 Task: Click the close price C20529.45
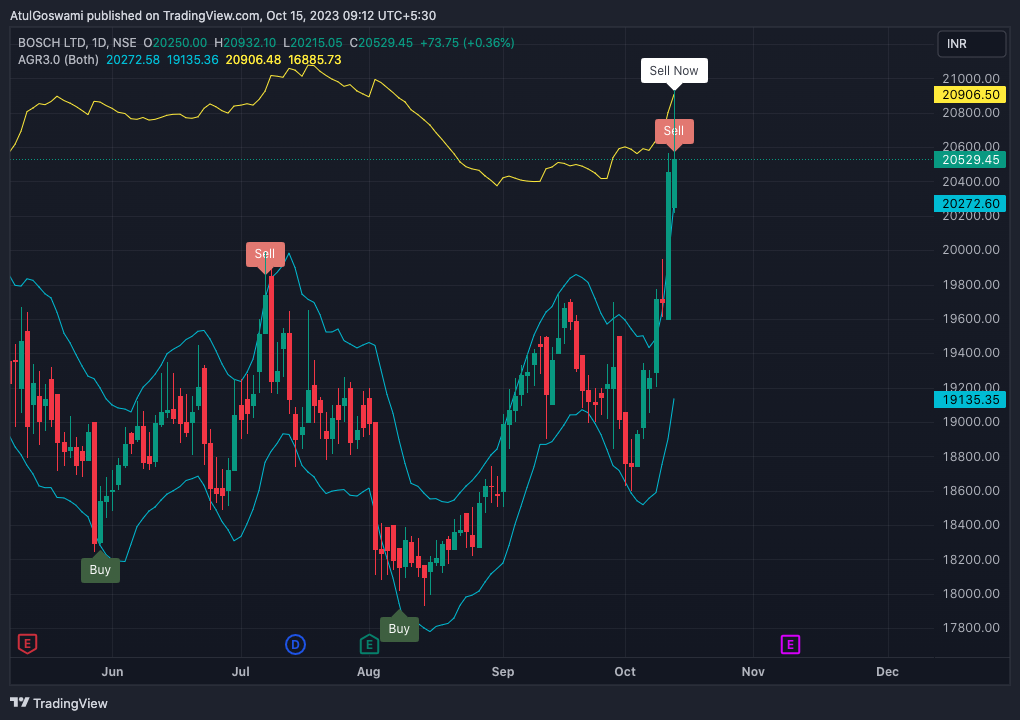point(381,43)
